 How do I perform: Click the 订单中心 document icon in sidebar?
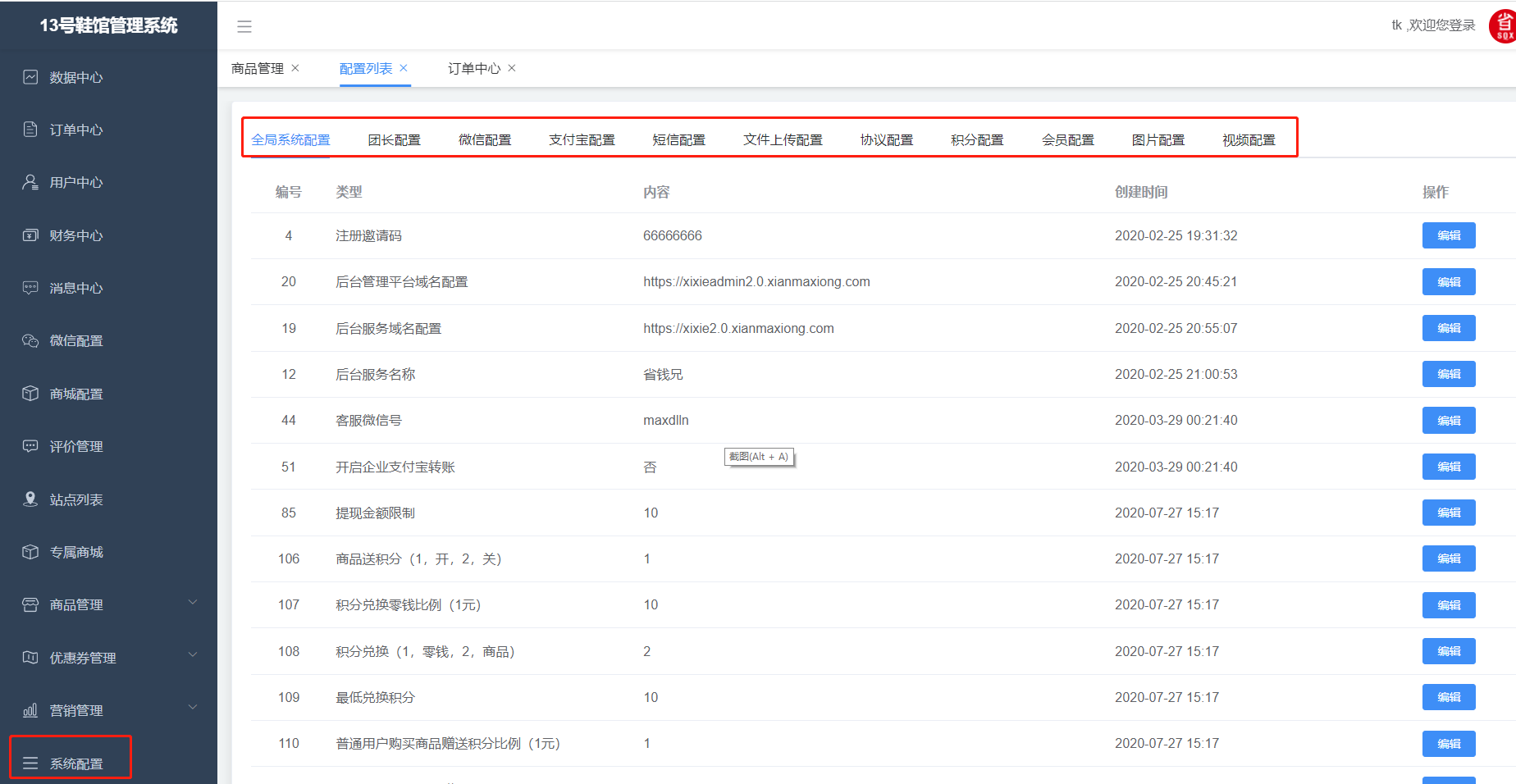click(x=30, y=130)
